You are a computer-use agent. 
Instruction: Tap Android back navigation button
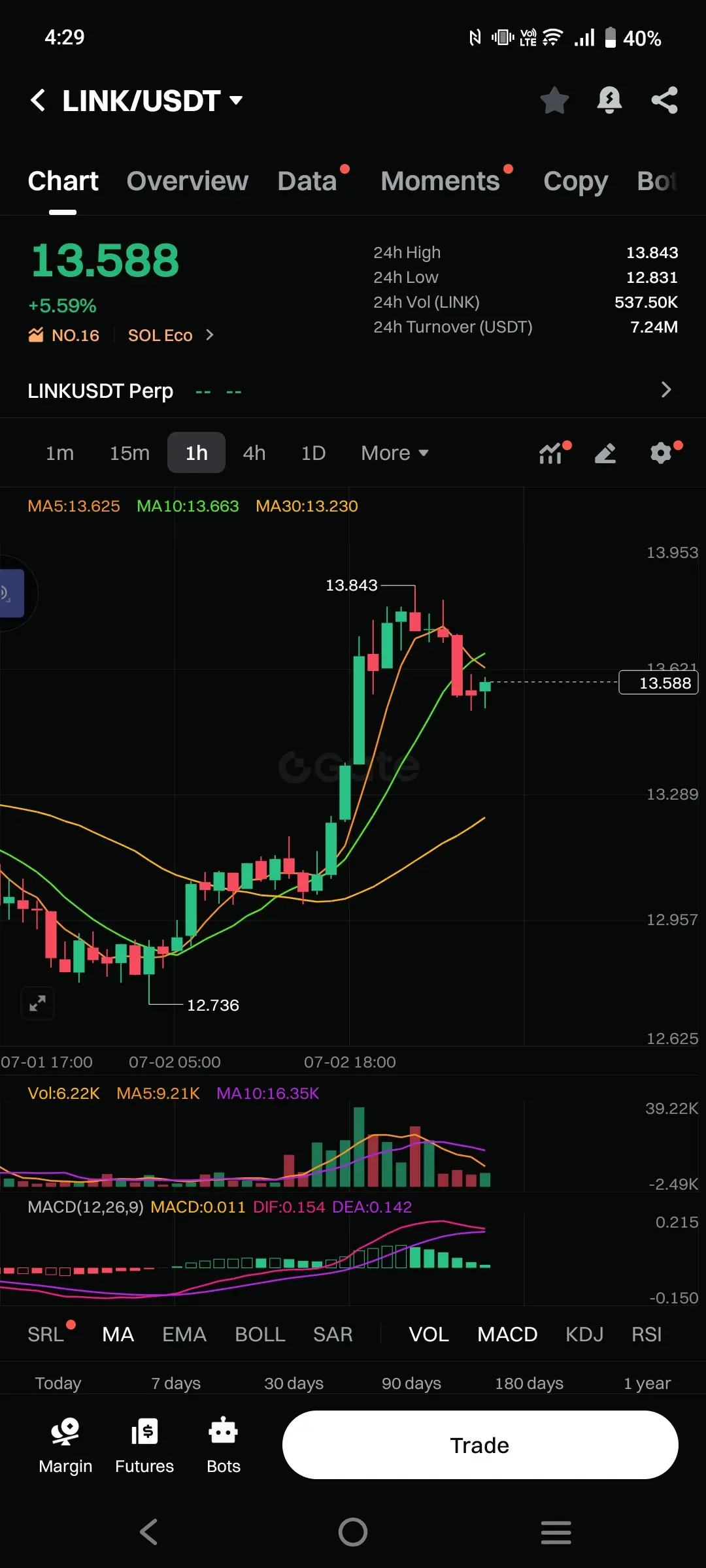click(149, 1532)
